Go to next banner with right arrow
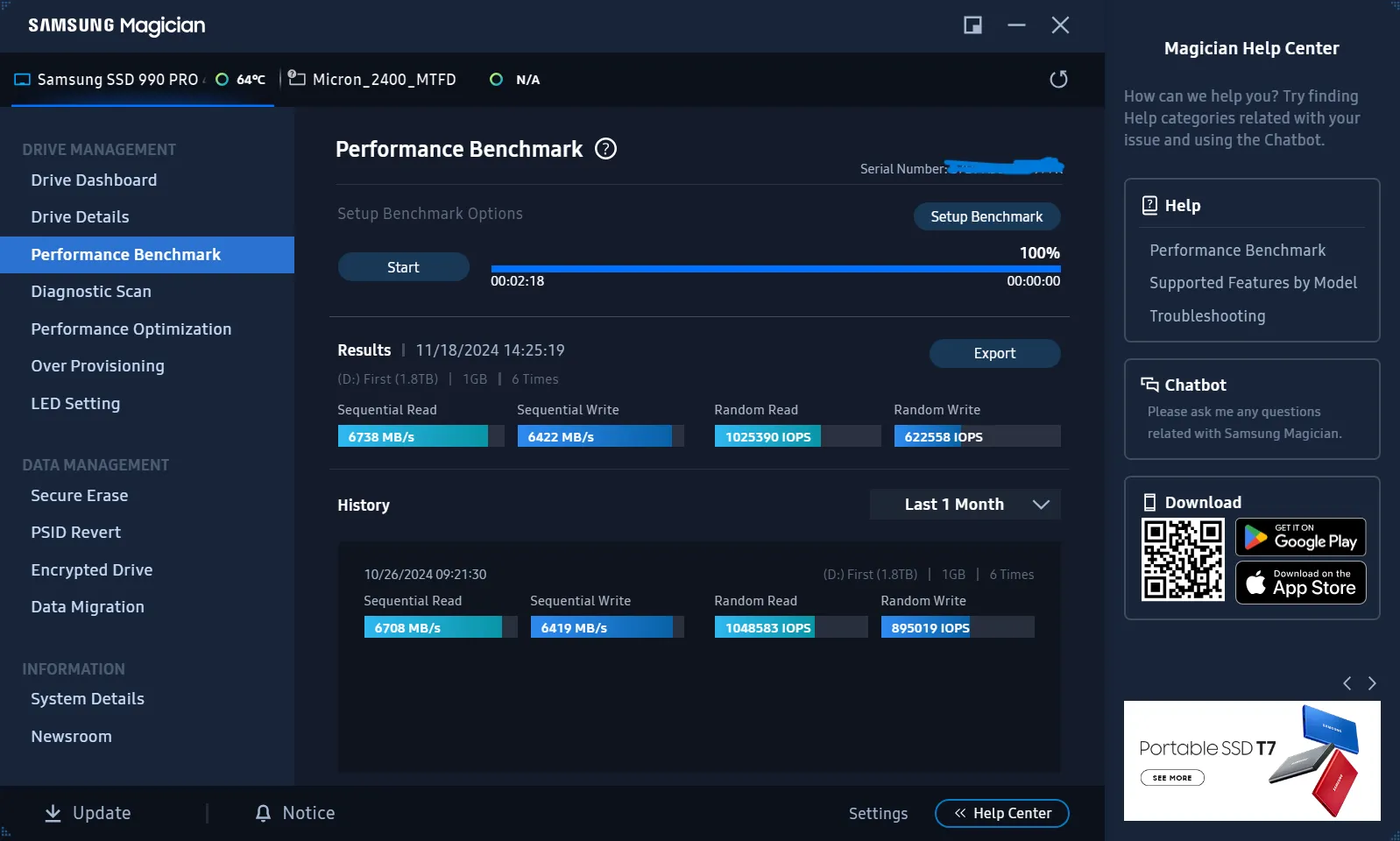 1372,683
